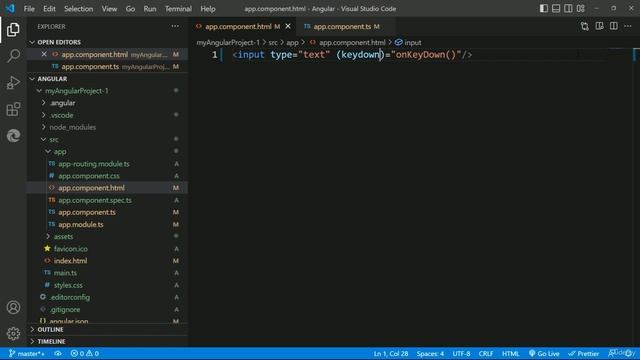Click src in the breadcrumb path
This screenshot has height=360, width=640.
273,42
